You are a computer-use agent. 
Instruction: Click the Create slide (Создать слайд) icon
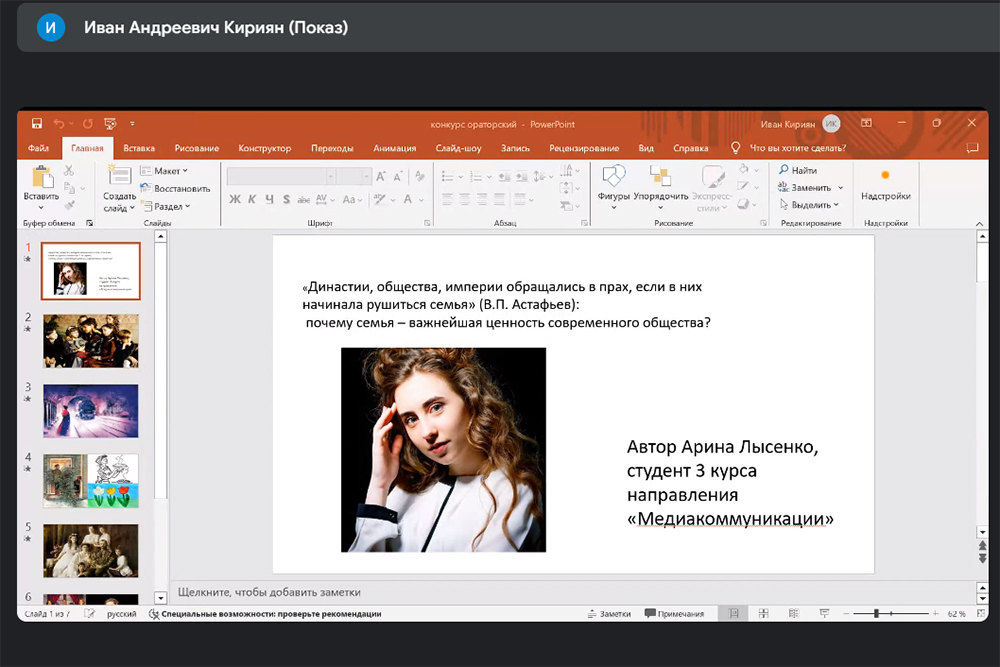(119, 178)
